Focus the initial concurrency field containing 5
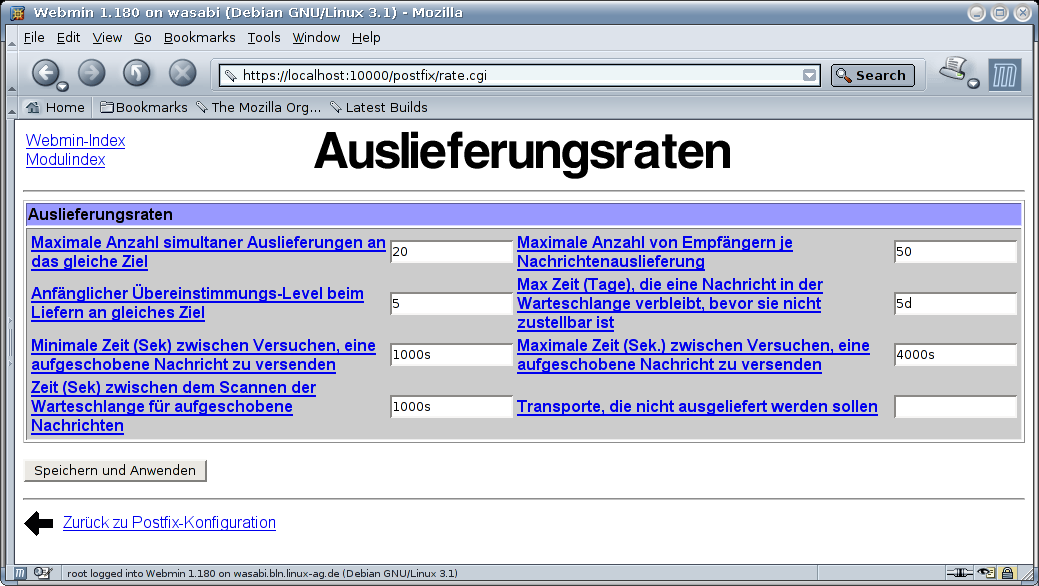This screenshot has width=1039, height=586. tap(451, 304)
